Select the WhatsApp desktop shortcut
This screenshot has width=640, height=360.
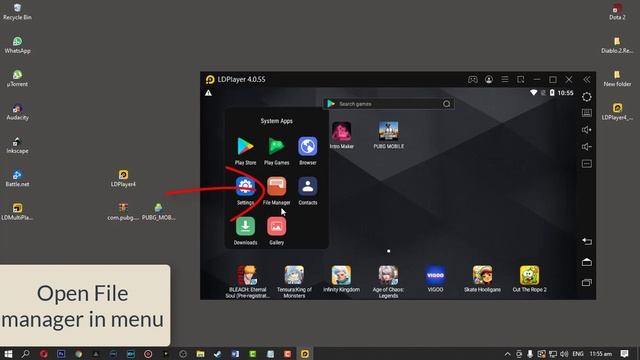coord(17,45)
